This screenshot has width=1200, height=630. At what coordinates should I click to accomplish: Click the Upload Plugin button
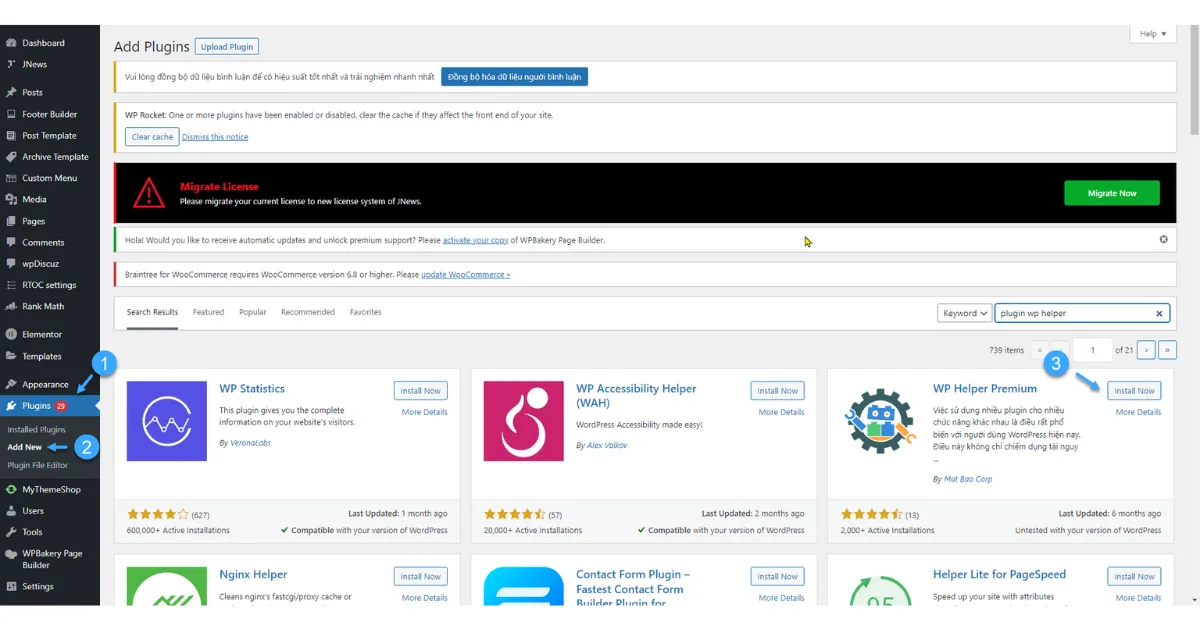[227, 47]
